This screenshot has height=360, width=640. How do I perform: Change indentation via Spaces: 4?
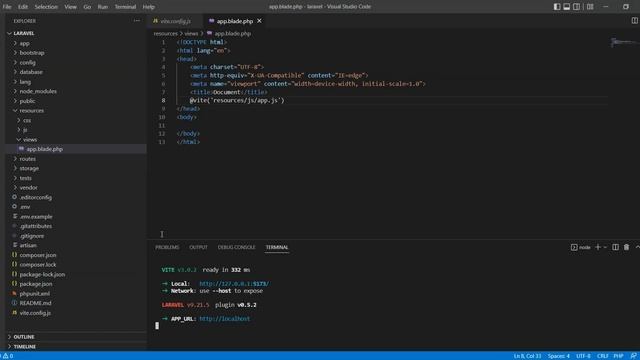[558, 356]
